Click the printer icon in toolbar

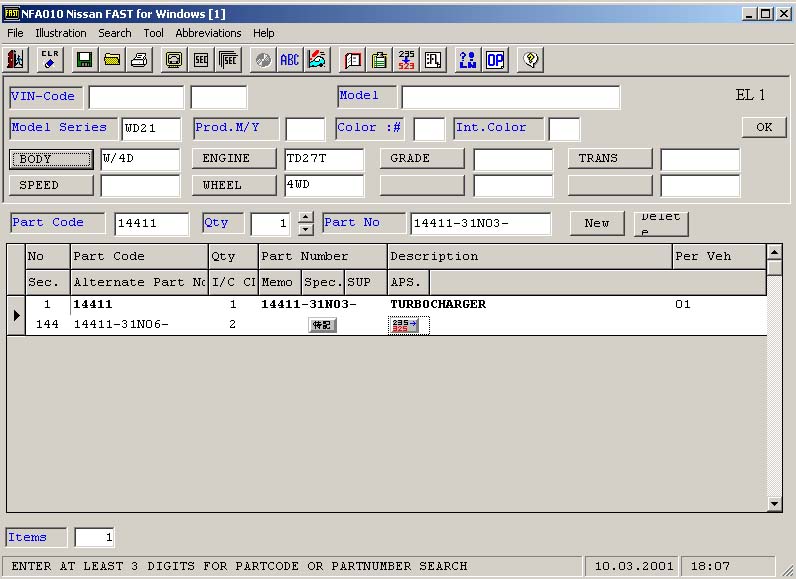tap(139, 60)
